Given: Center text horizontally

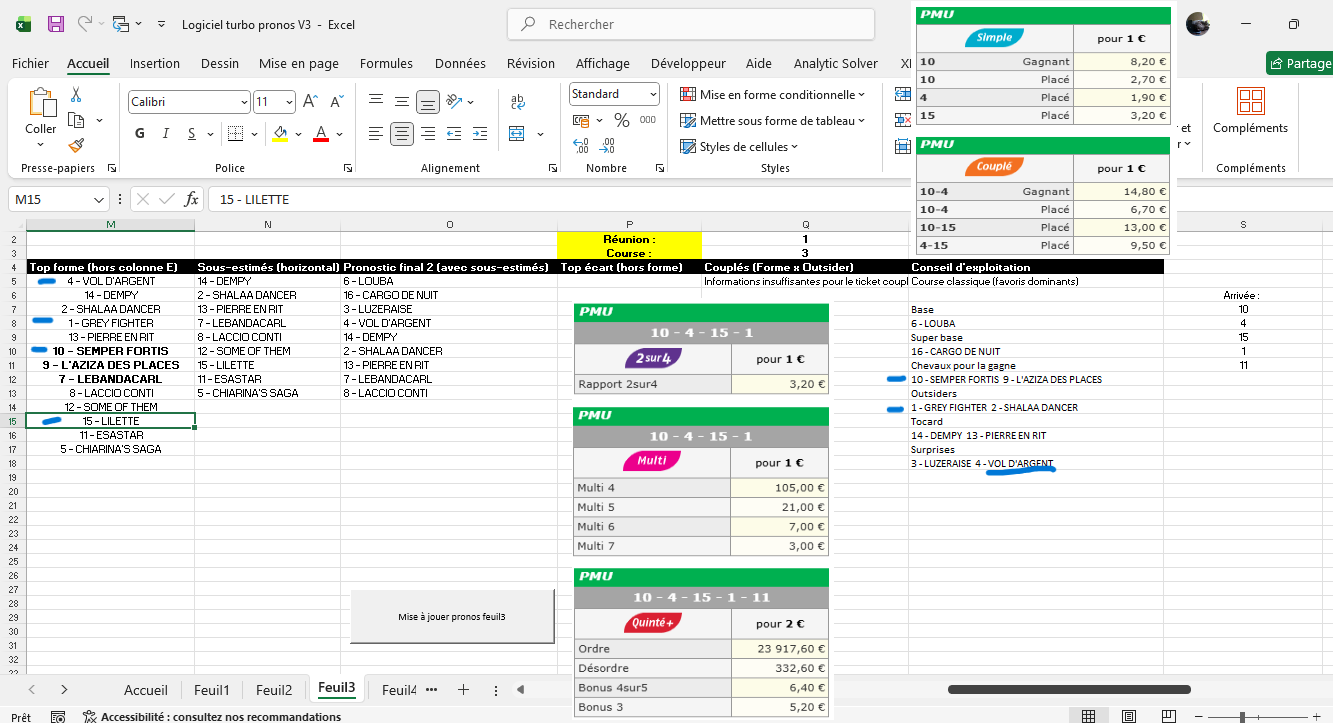Looking at the screenshot, I should pos(402,134).
